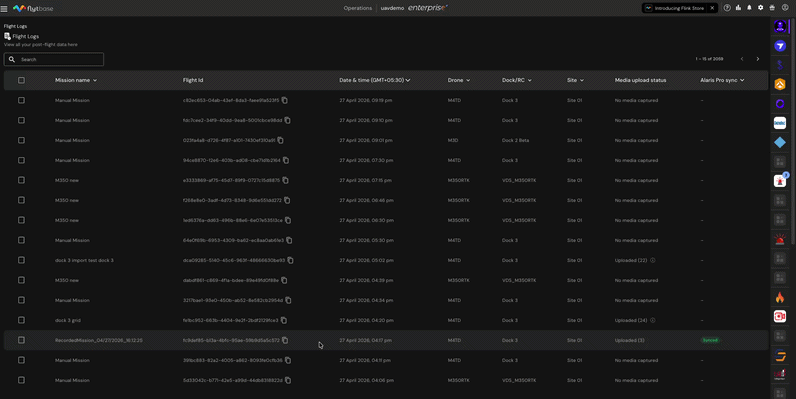Select the 09:19 pm Manual Mission row checkbox
This screenshot has width=796, height=399.
coord(21,101)
